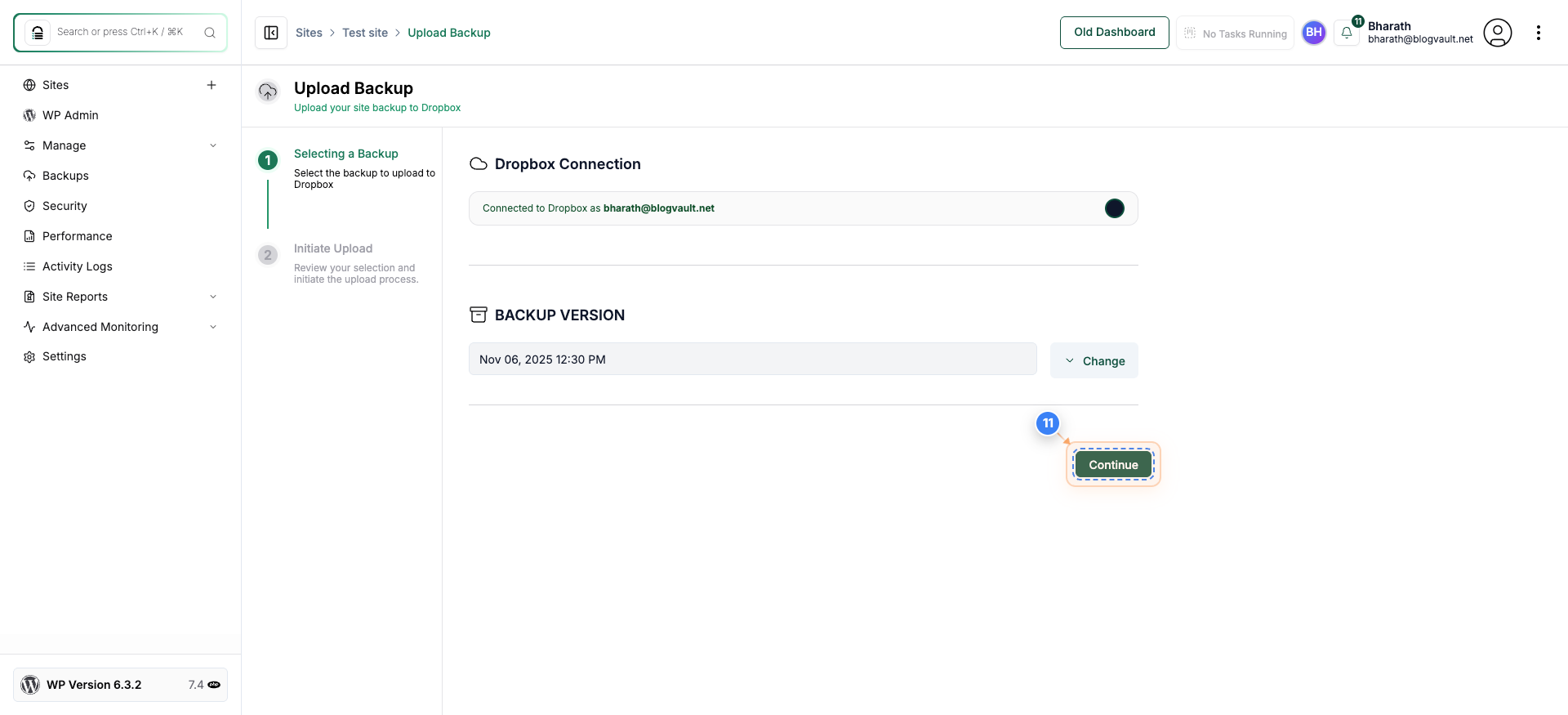The height and width of the screenshot is (715, 1568).
Task: Click the Performance file icon
Action: (x=29, y=236)
